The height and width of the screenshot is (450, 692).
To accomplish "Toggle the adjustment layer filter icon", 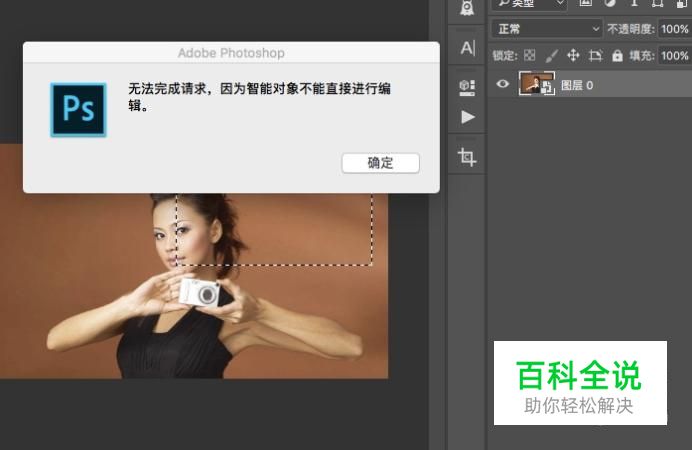I will (x=609, y=4).
